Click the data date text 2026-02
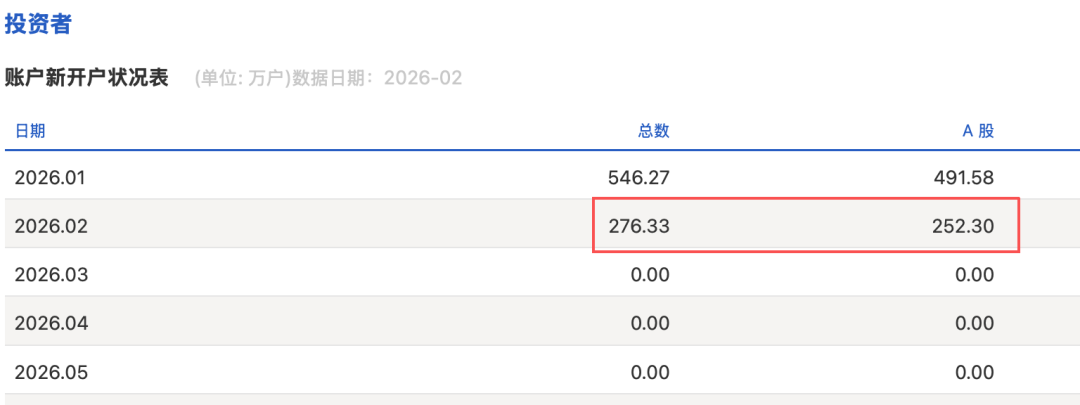This screenshot has width=1080, height=405. pos(424,78)
